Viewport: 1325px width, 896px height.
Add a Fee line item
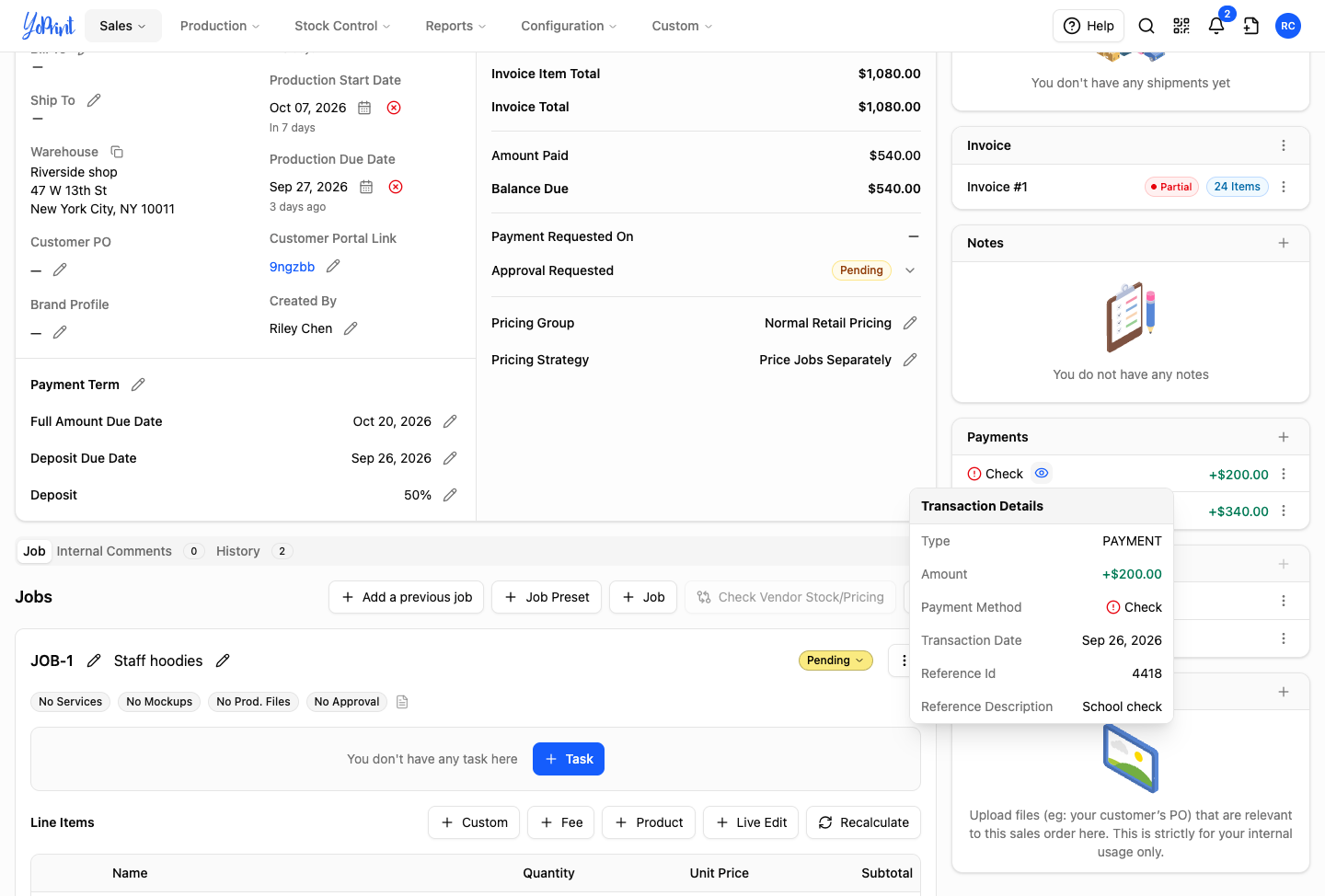pos(561,822)
